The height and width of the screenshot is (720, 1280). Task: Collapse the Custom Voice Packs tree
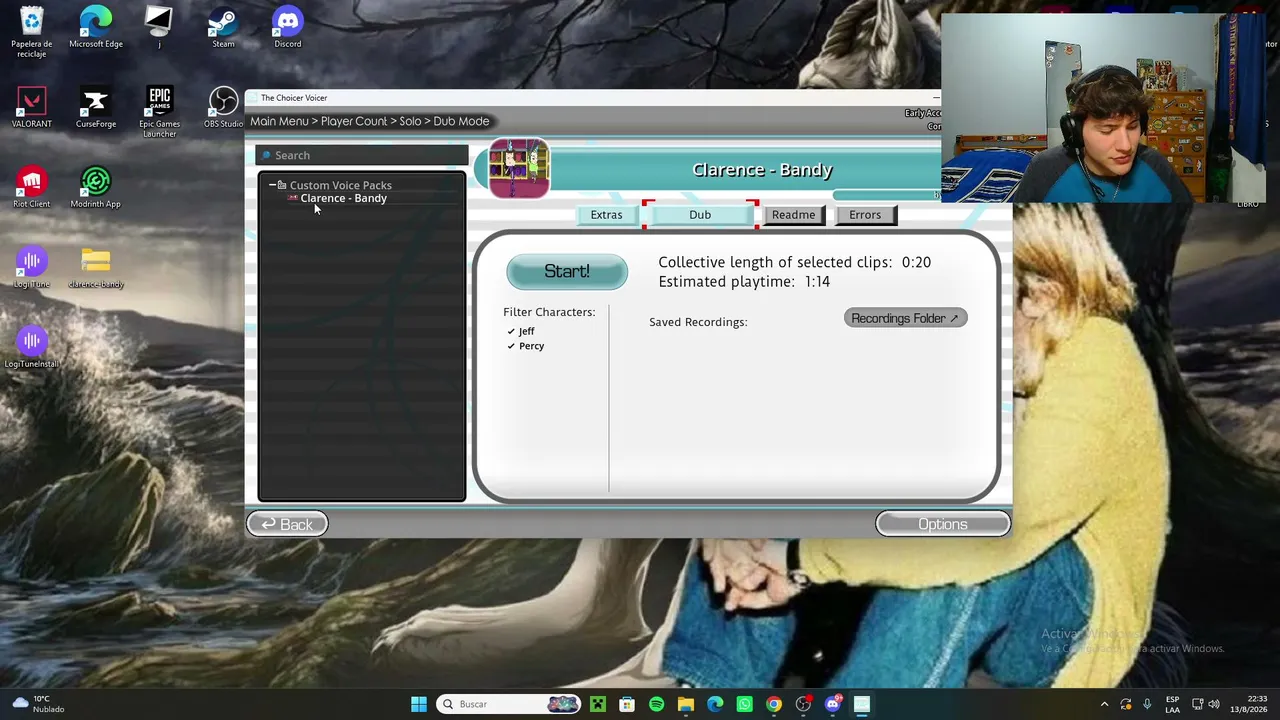(x=272, y=185)
